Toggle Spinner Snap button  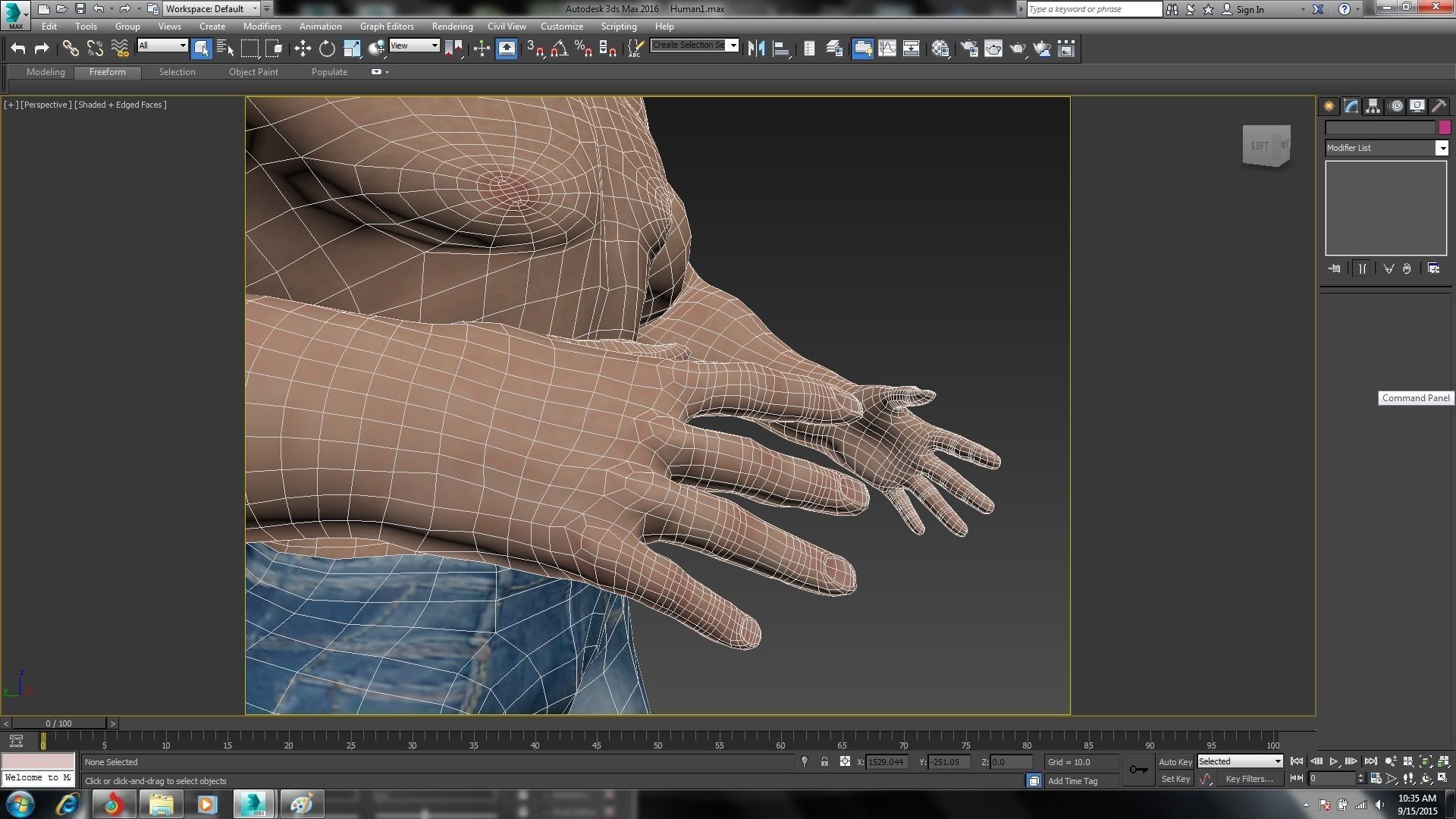point(608,49)
